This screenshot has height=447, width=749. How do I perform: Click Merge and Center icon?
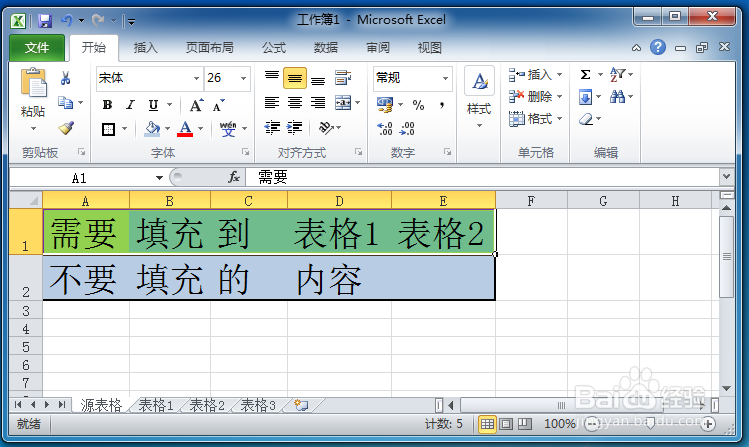click(x=343, y=102)
